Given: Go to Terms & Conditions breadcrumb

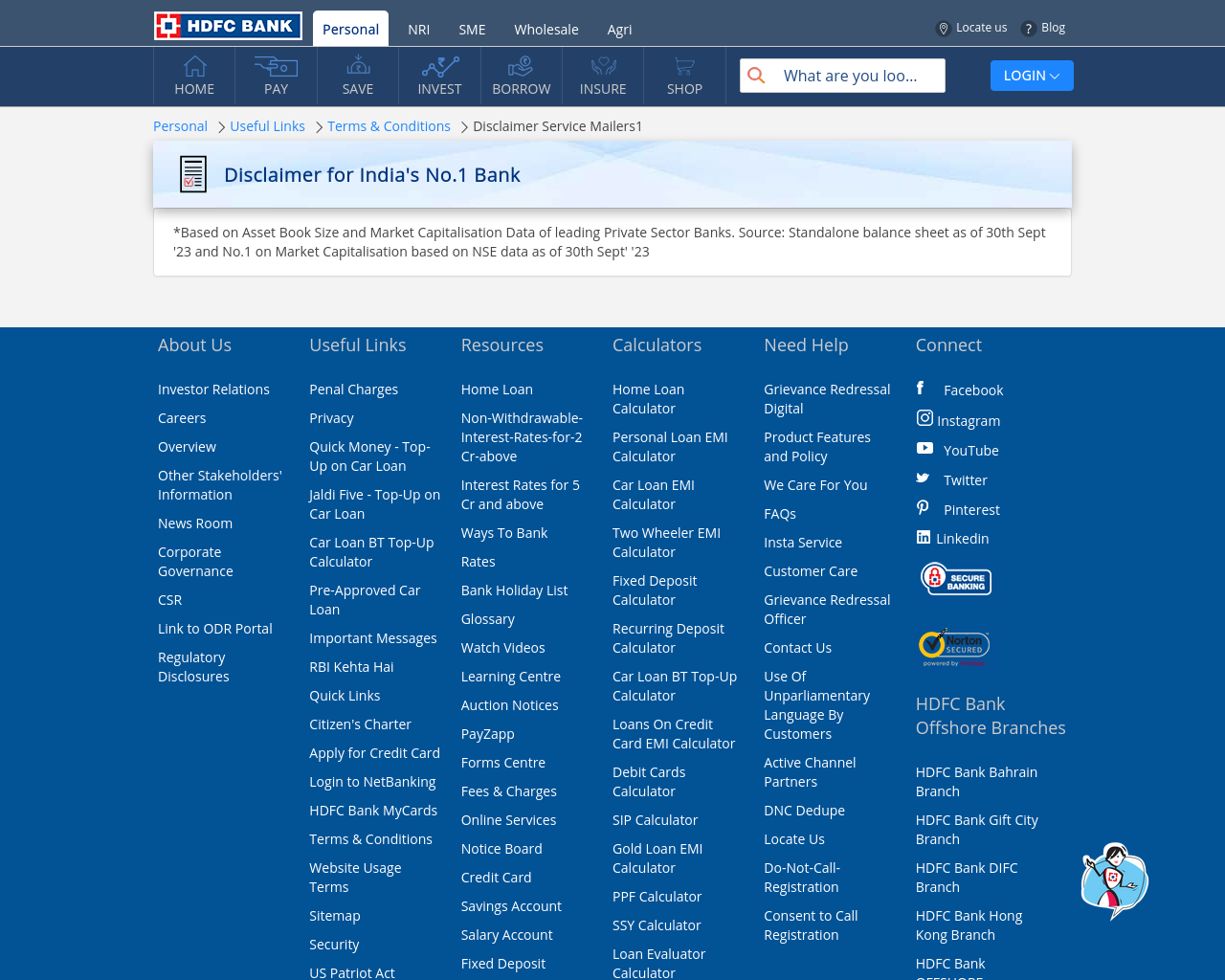Looking at the screenshot, I should point(389,126).
